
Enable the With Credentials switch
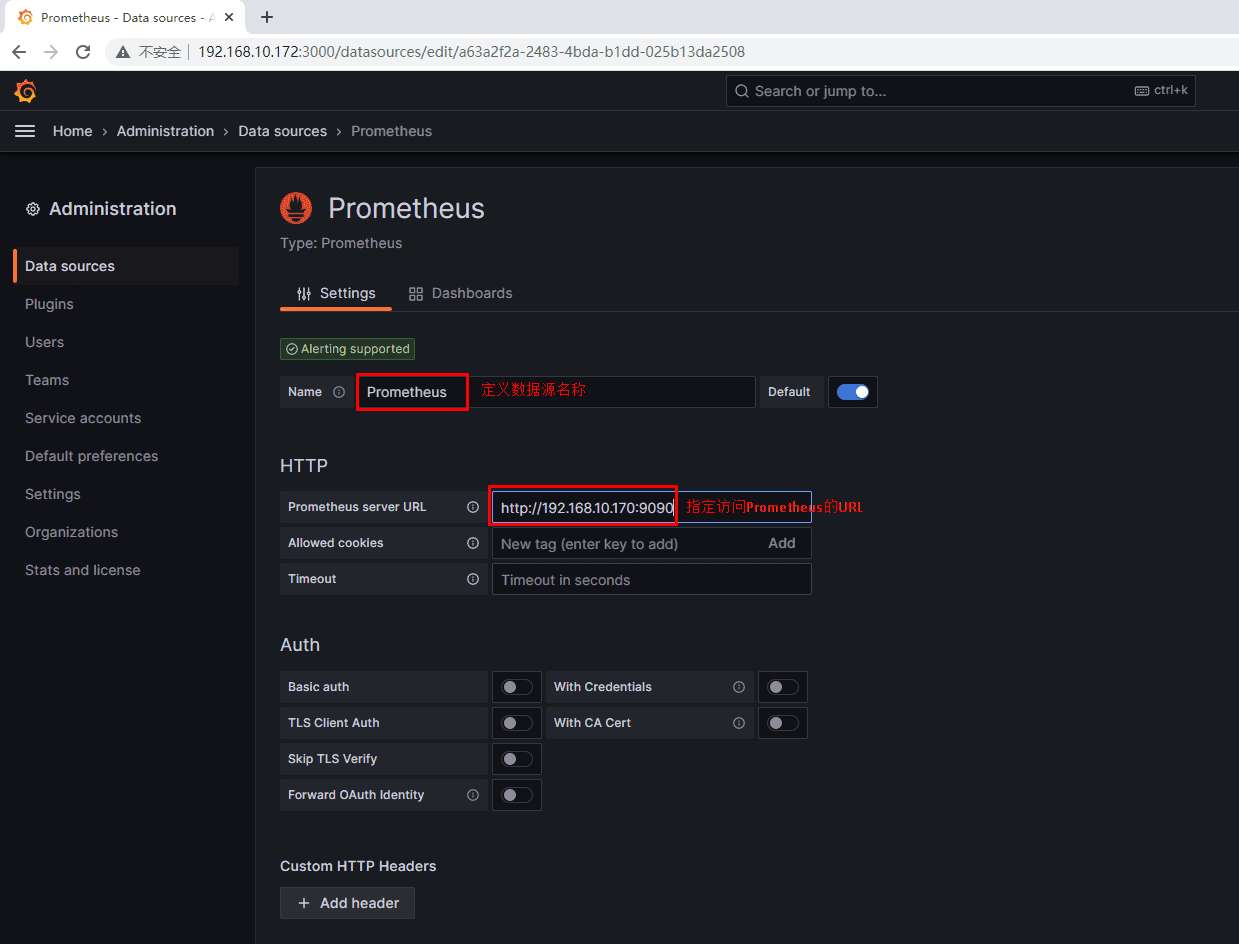coord(783,687)
